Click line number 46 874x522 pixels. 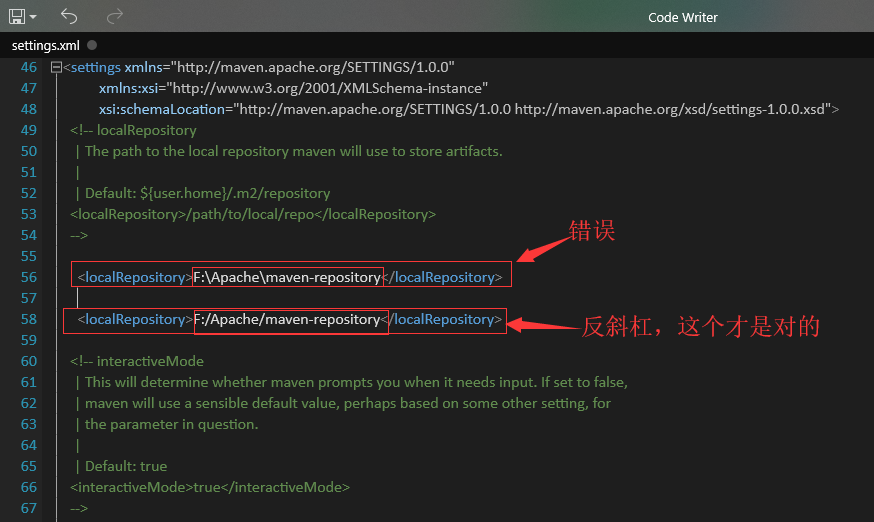(x=28, y=67)
